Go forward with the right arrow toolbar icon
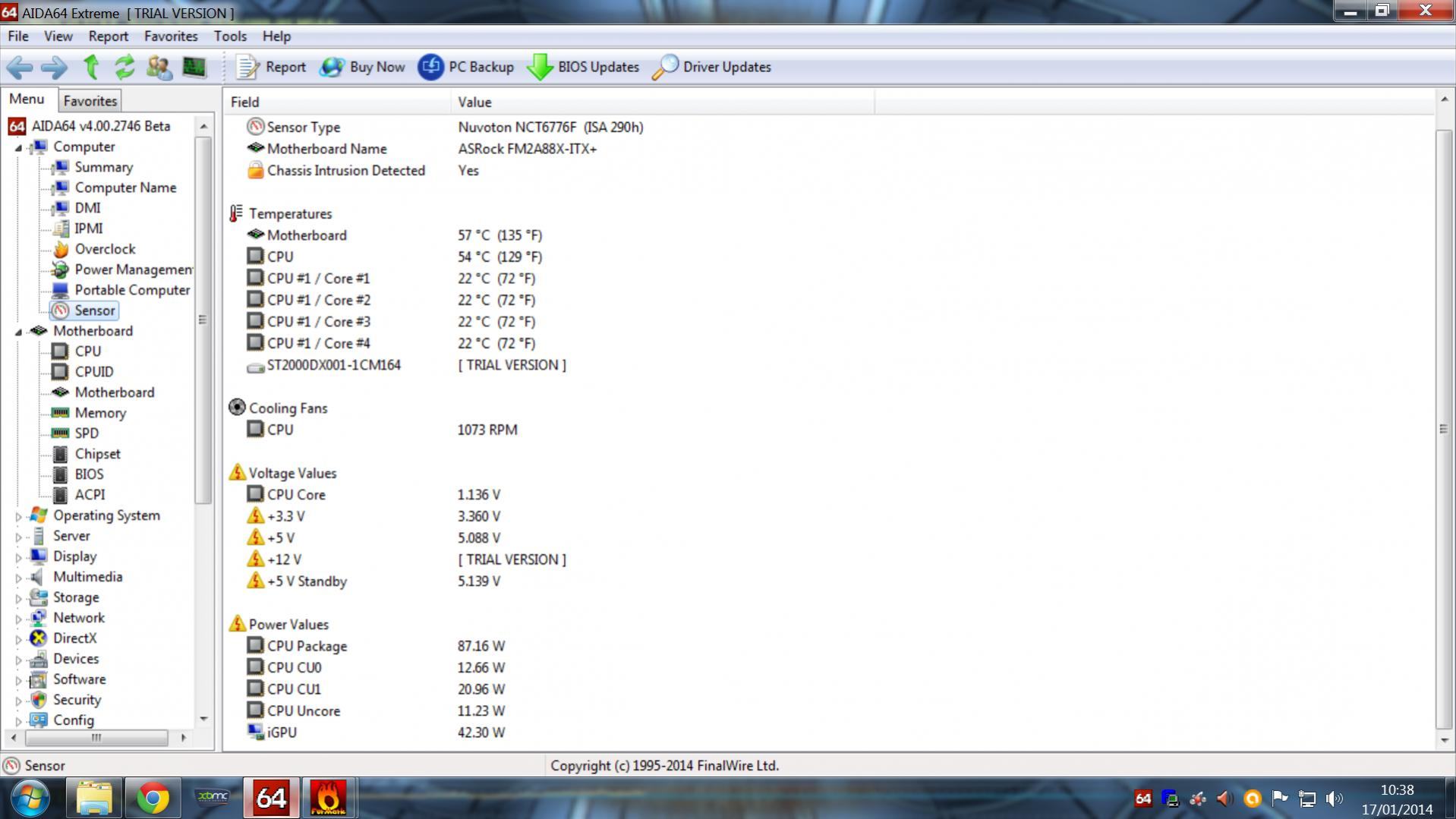The image size is (1456, 819). [53, 68]
